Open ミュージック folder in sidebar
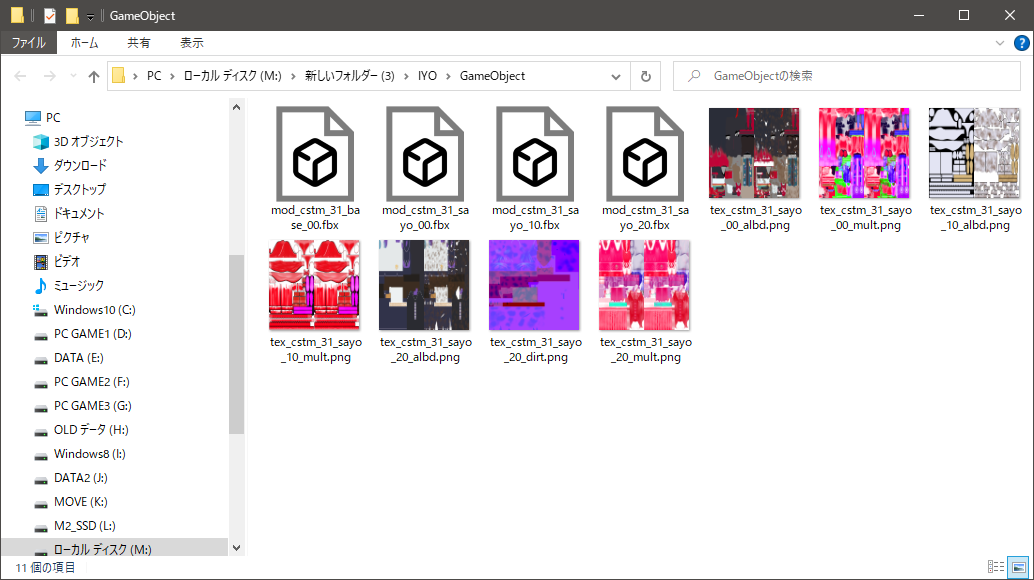Image resolution: width=1034 pixels, height=580 pixels. pos(78,285)
